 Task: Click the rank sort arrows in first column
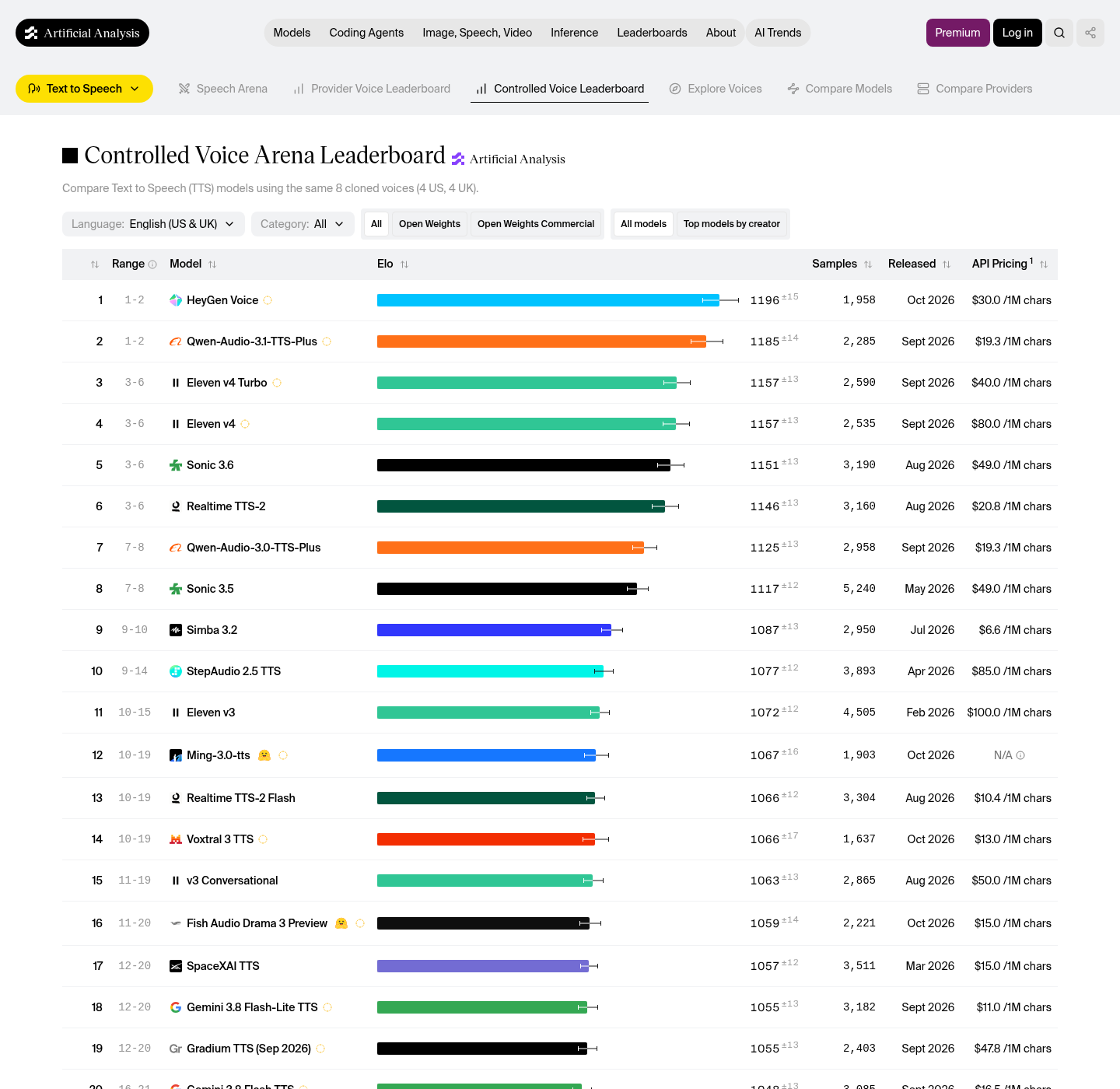(95, 264)
